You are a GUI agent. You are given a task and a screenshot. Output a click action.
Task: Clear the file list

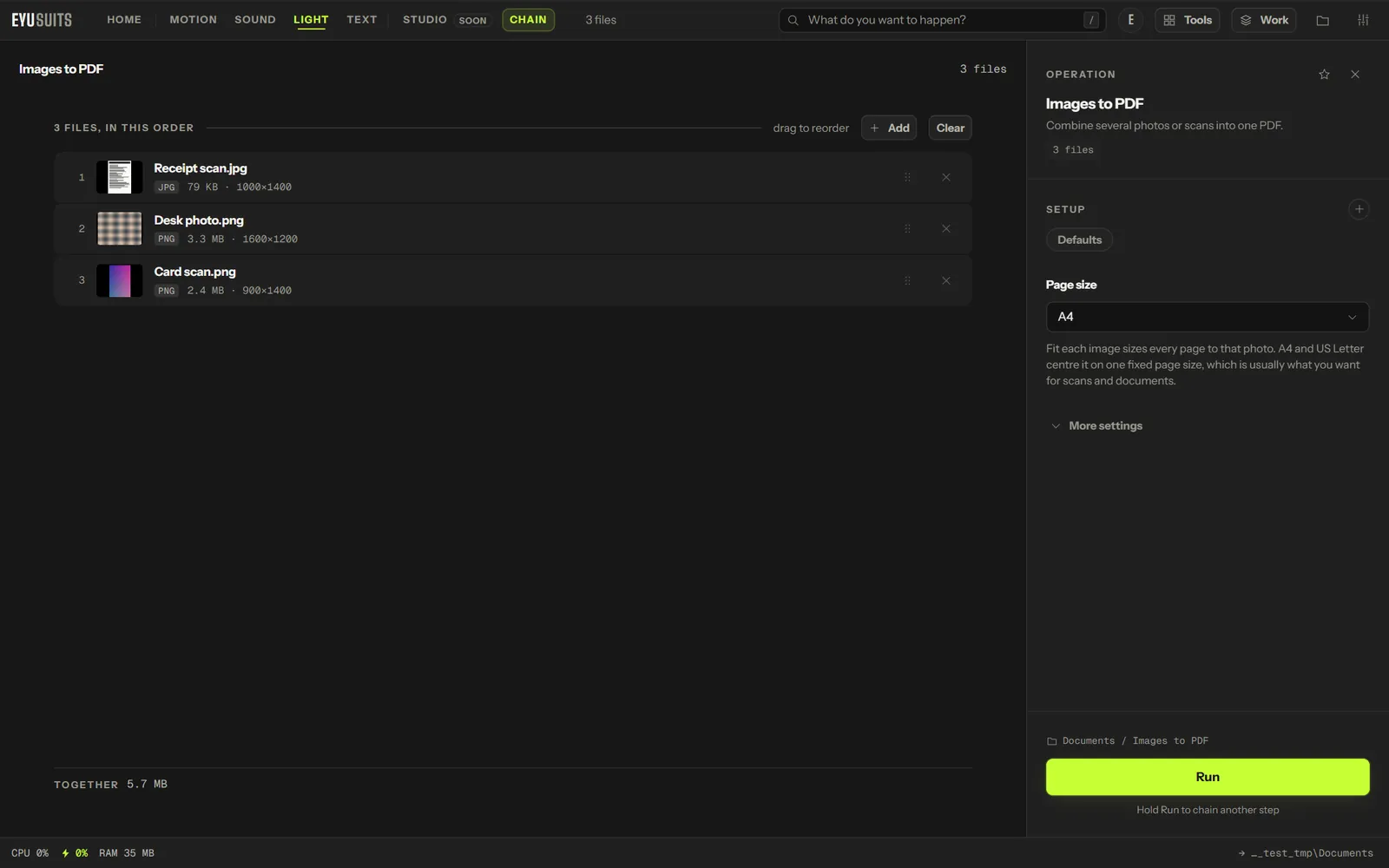[950, 128]
